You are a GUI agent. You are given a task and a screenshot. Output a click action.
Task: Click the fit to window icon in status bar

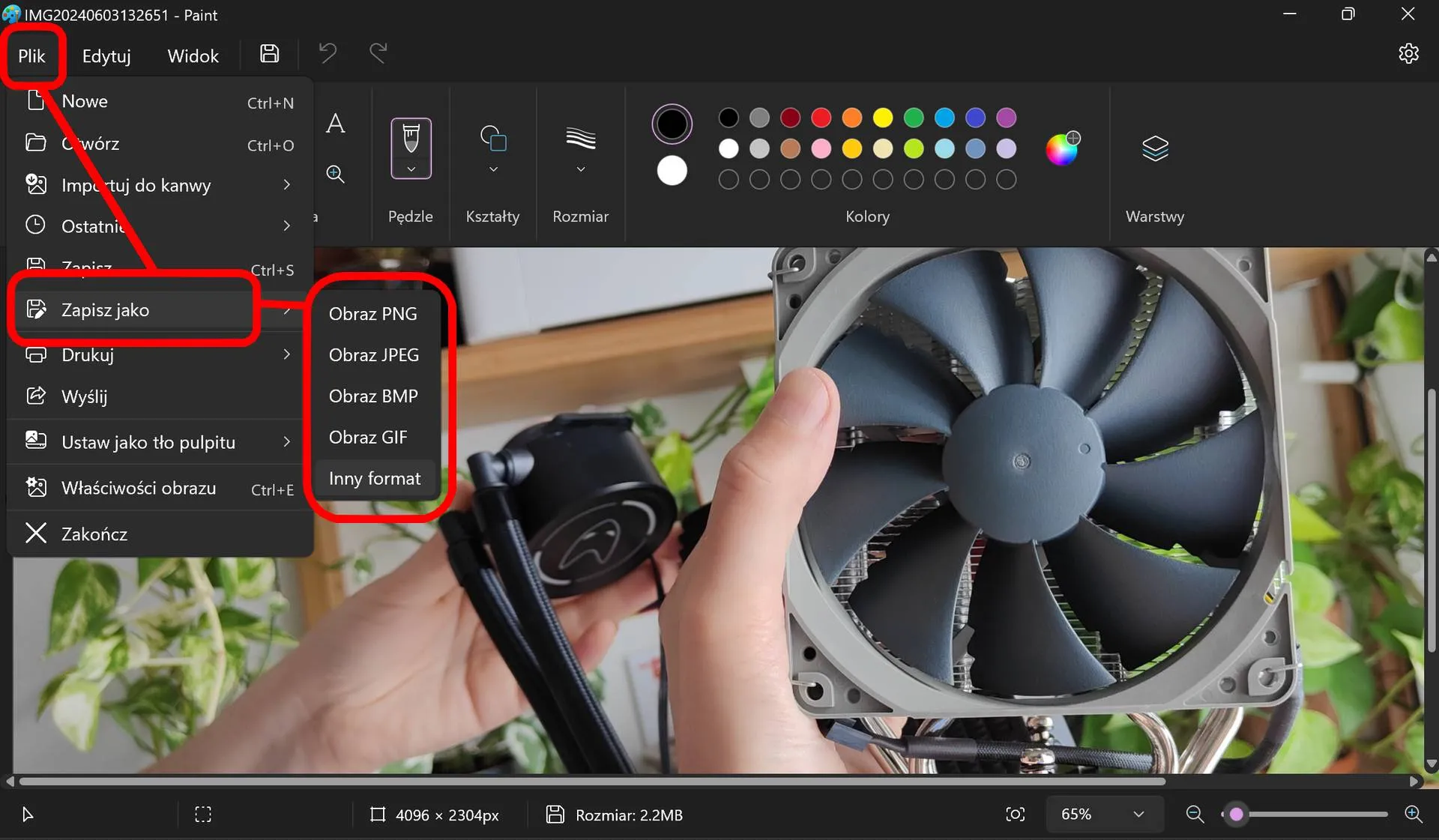pyautogui.click(x=1015, y=815)
